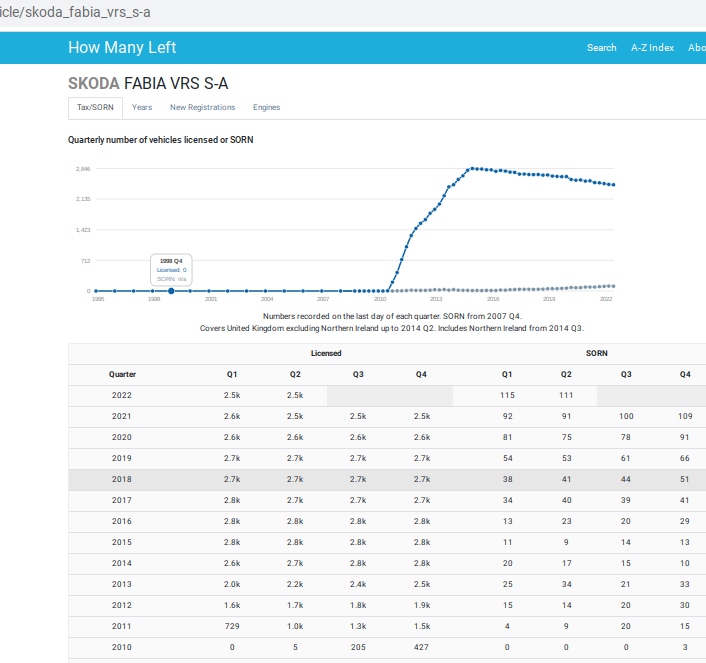Switch to the Years tab
This screenshot has height=663, width=706.
point(142,107)
